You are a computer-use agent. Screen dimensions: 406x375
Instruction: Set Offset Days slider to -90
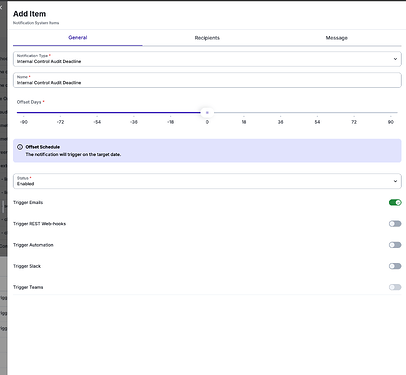coord(24,122)
